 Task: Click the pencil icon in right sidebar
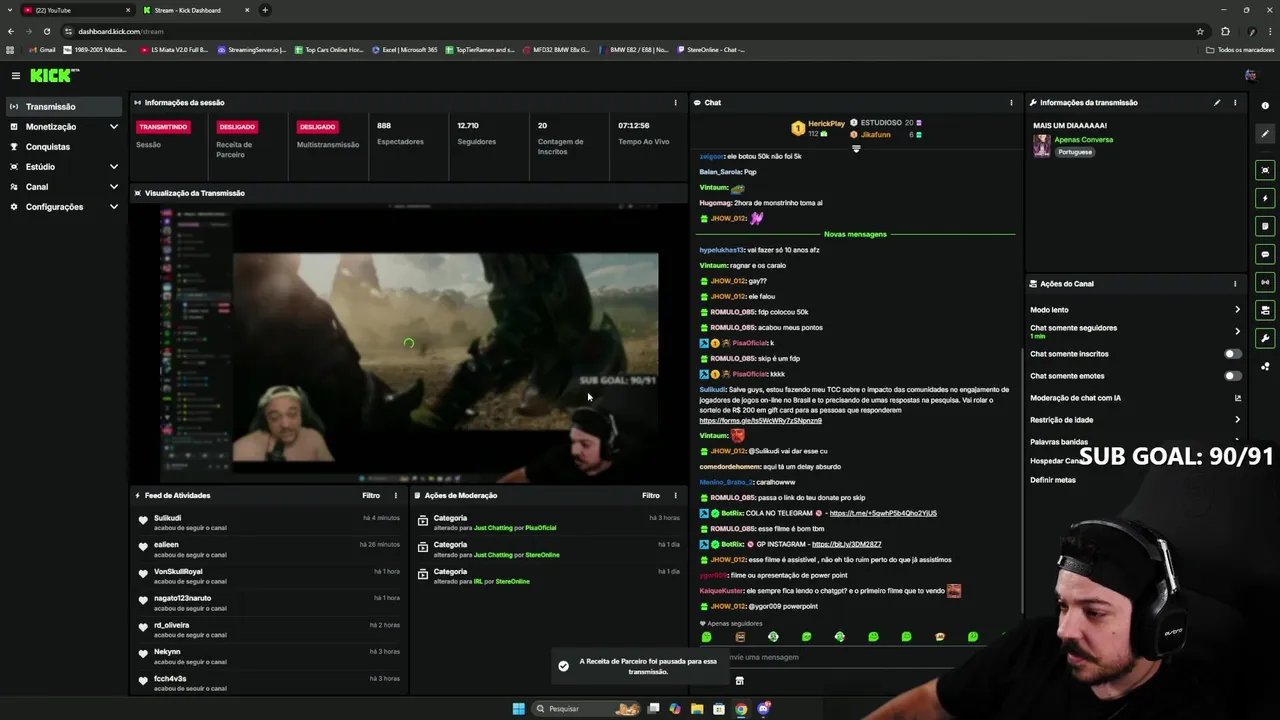click(1265, 133)
